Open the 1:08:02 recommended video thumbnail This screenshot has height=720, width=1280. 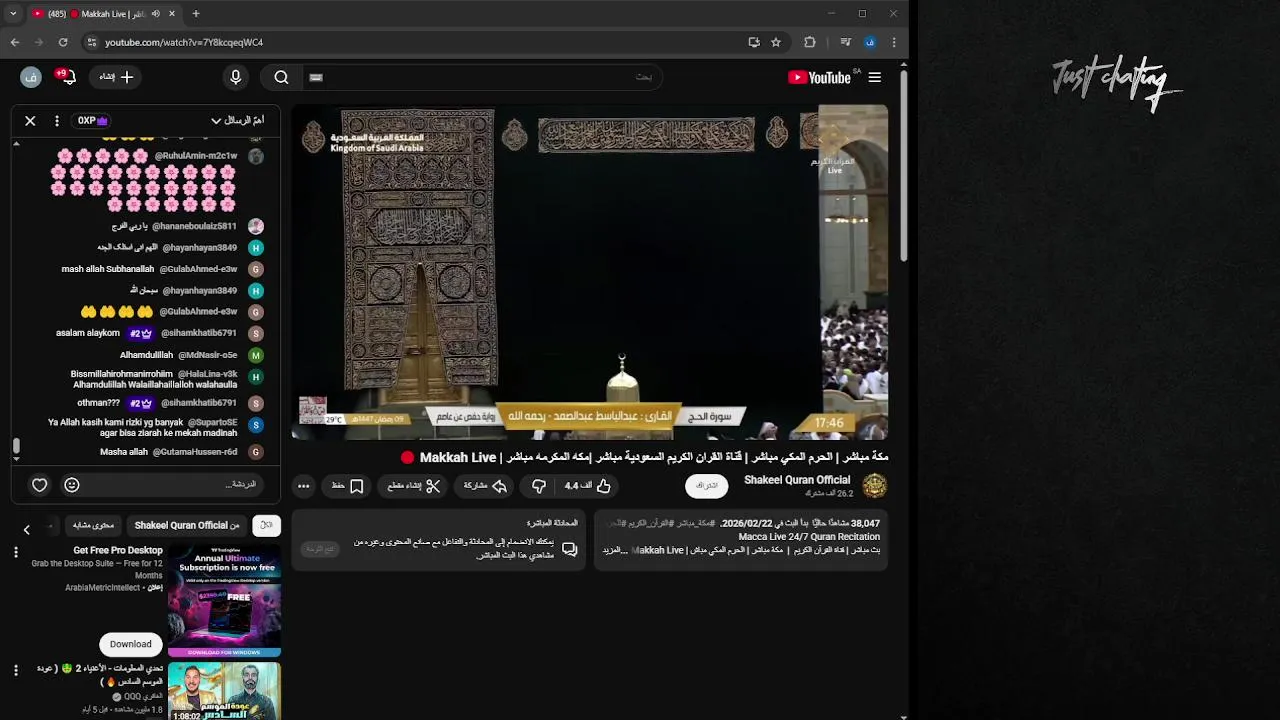coord(224,691)
